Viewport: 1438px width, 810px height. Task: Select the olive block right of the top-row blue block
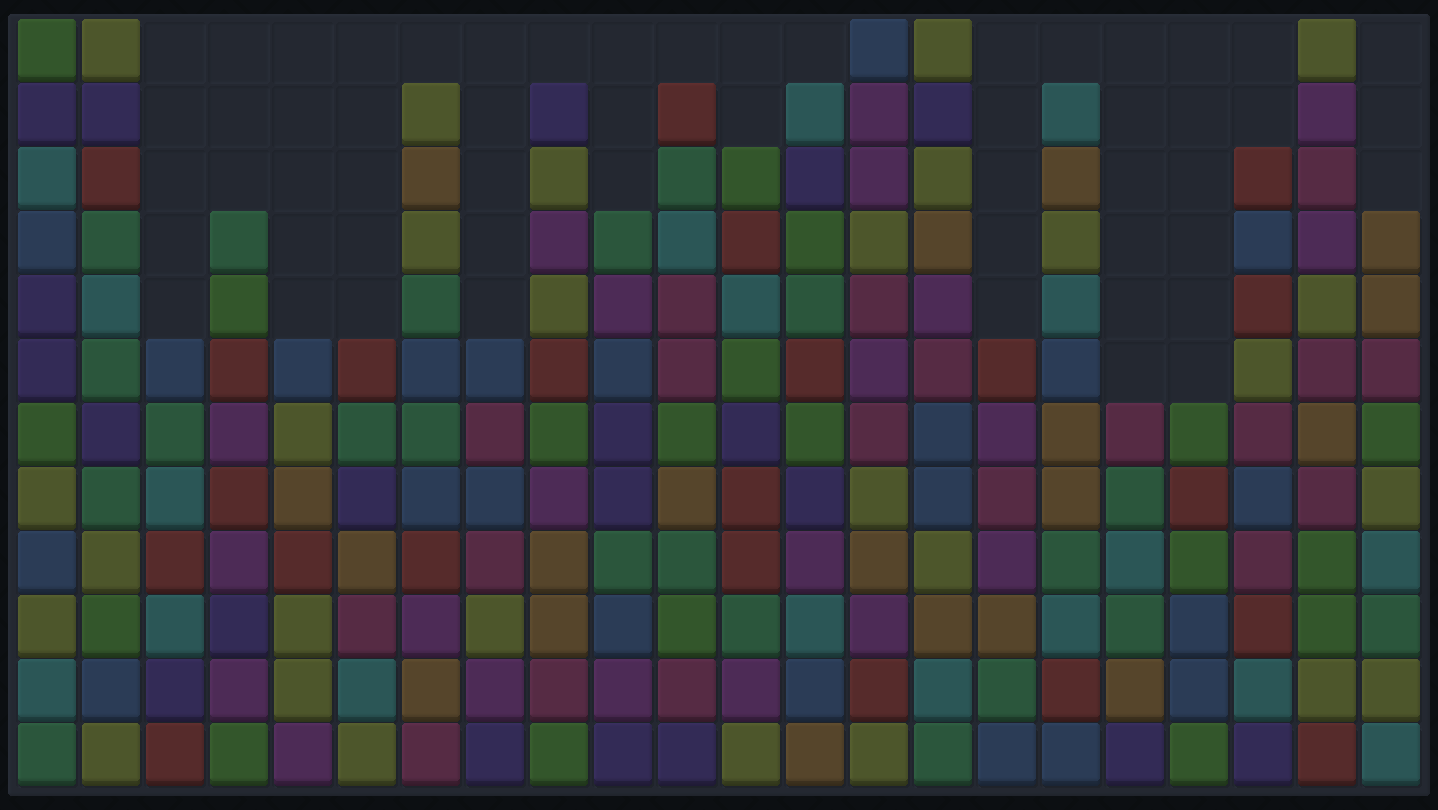point(943,49)
